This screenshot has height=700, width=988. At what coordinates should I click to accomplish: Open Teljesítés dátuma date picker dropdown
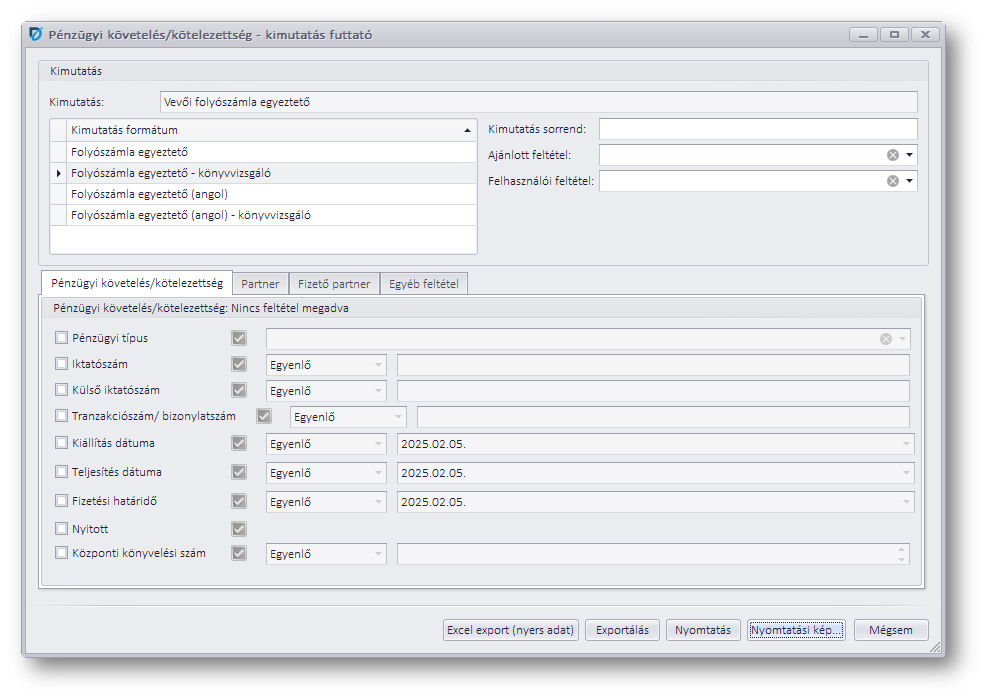coord(906,473)
